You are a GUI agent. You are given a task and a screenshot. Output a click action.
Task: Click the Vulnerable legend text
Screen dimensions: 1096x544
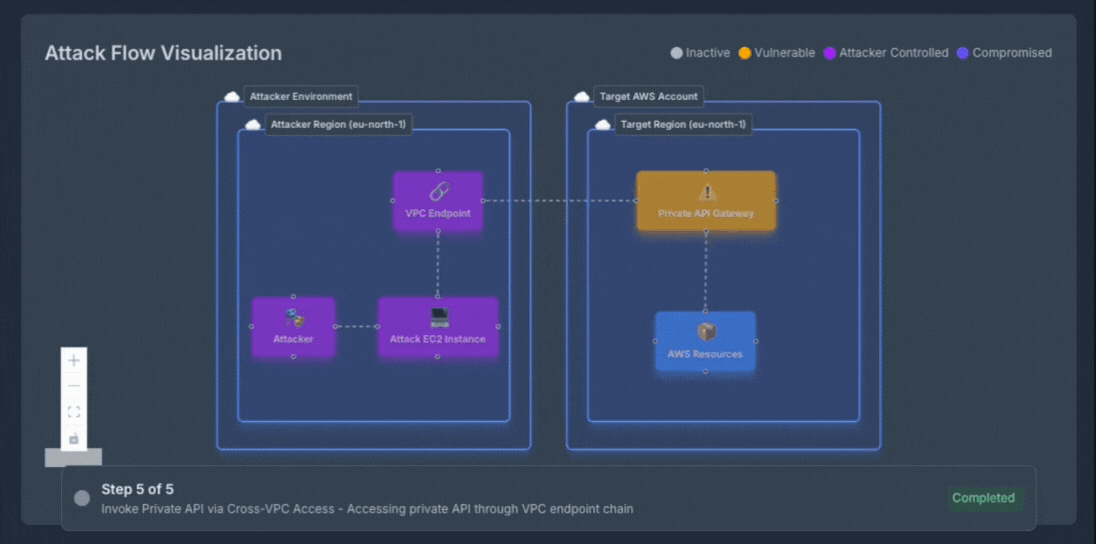[784, 53]
